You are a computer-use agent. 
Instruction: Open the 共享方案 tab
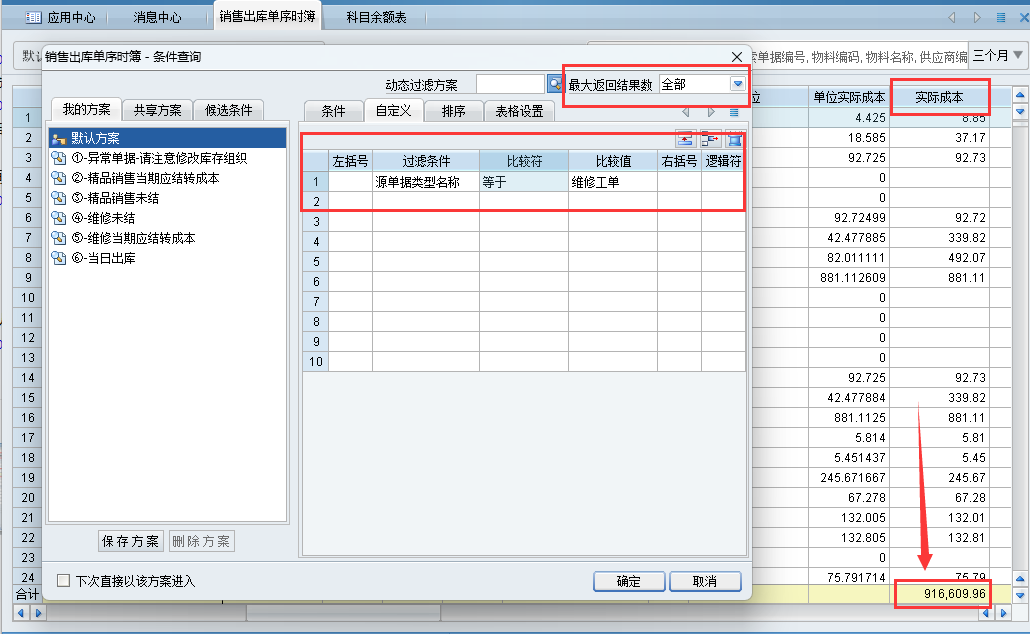pyautogui.click(x=157, y=110)
